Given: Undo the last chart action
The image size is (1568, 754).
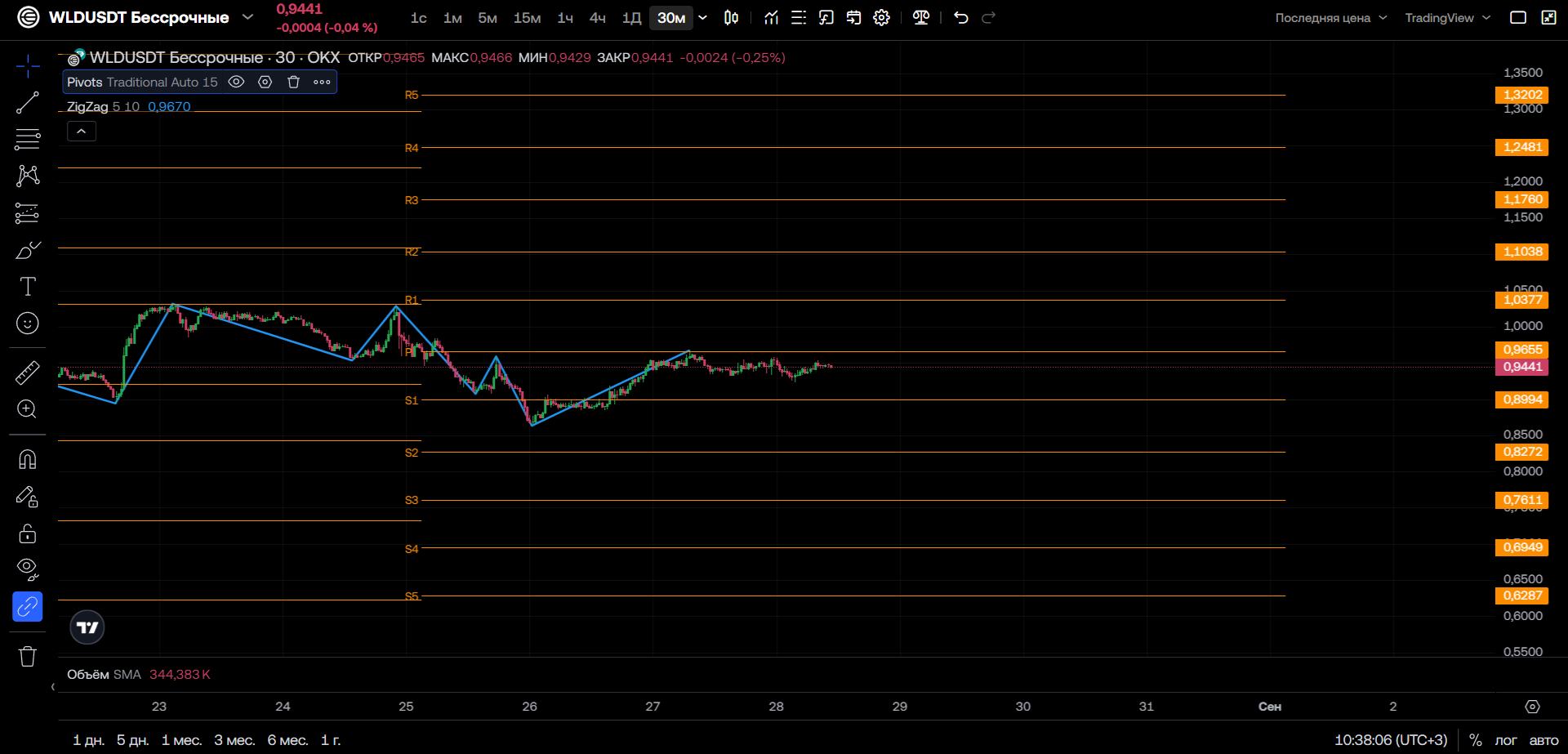Looking at the screenshot, I should [961, 18].
